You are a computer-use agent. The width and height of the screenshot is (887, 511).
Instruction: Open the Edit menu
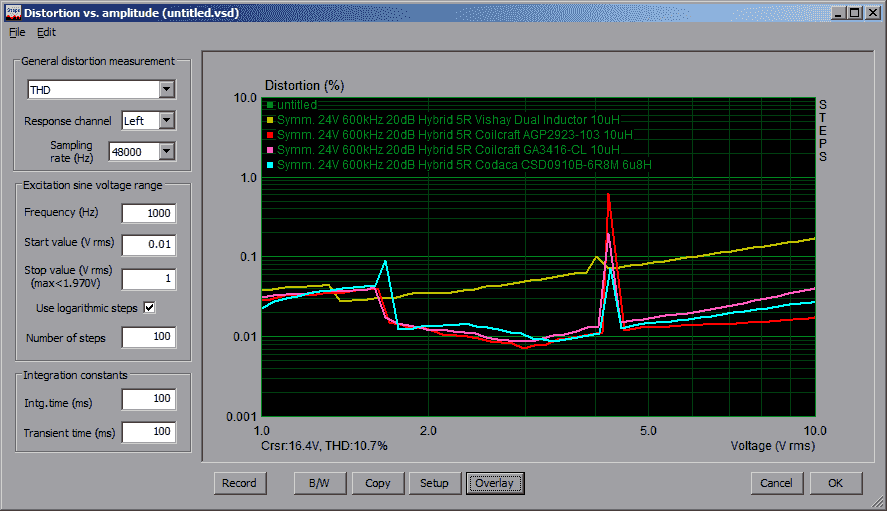coord(47,32)
